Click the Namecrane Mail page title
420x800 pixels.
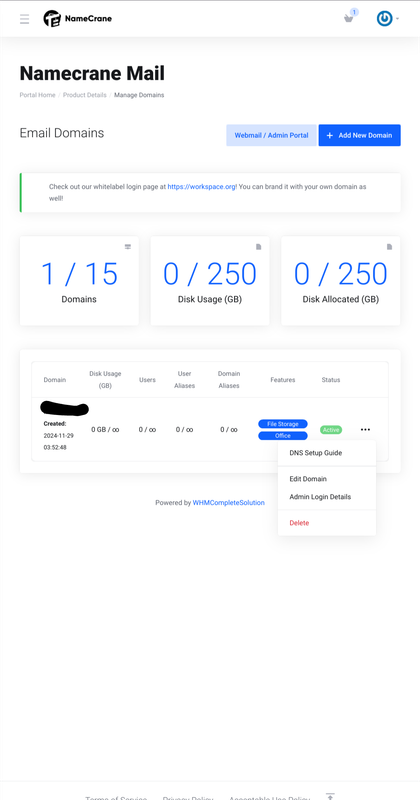click(x=92, y=73)
